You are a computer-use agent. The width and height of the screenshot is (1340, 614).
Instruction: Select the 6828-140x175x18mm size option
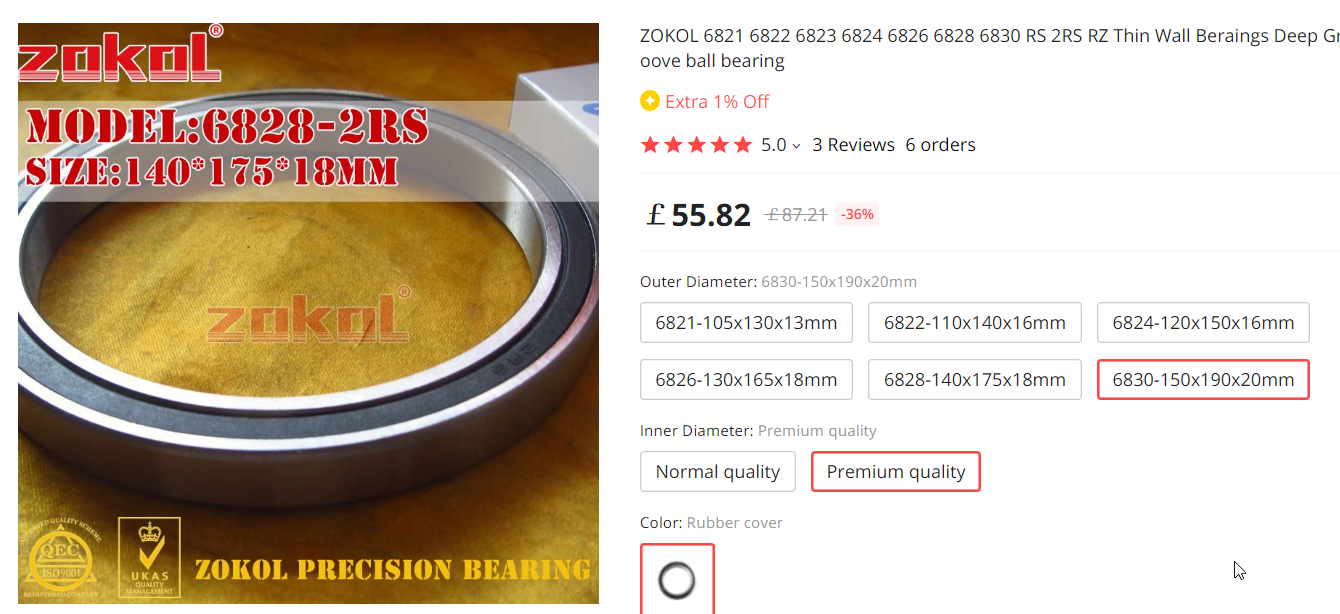[975, 380]
